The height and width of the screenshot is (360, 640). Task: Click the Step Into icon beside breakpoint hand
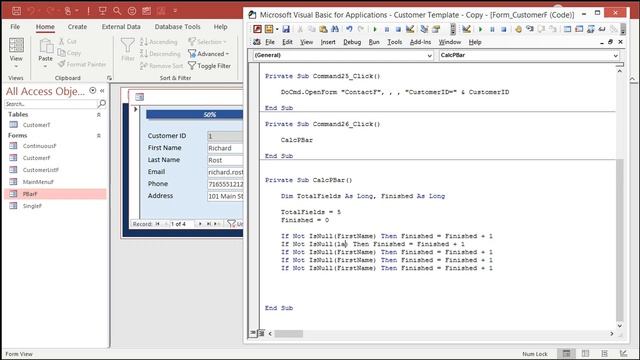[x=530, y=29]
